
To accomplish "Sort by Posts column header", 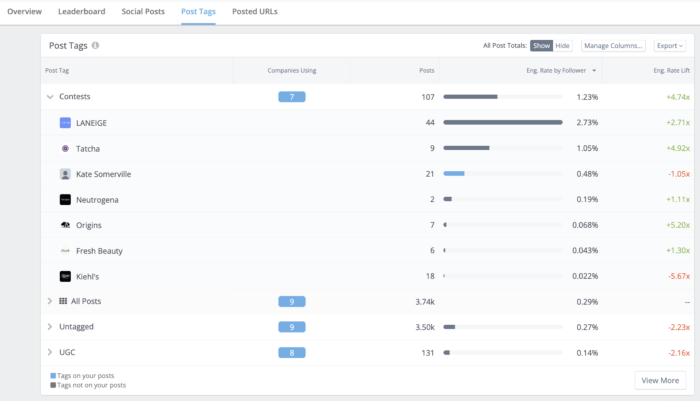I will [x=426, y=71].
